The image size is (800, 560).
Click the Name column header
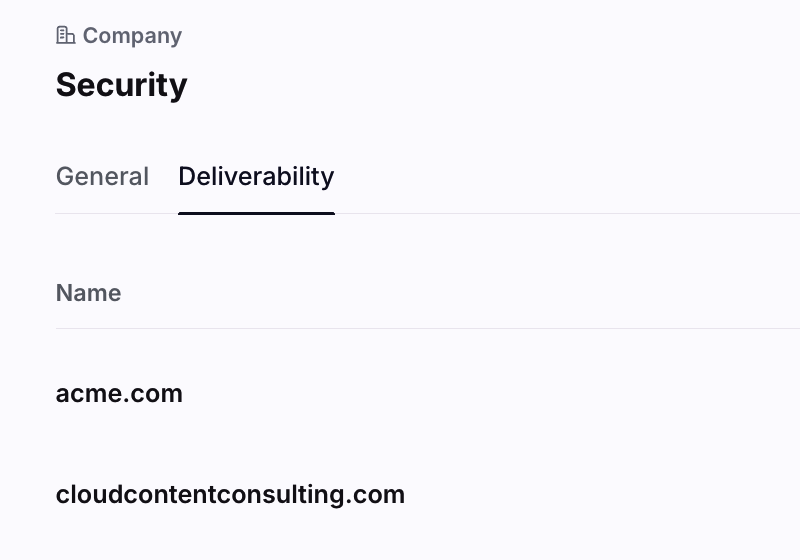(88, 293)
